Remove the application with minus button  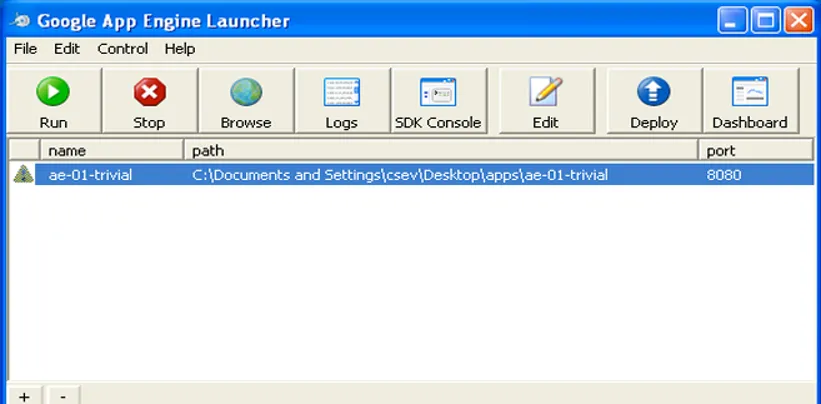pos(63,396)
